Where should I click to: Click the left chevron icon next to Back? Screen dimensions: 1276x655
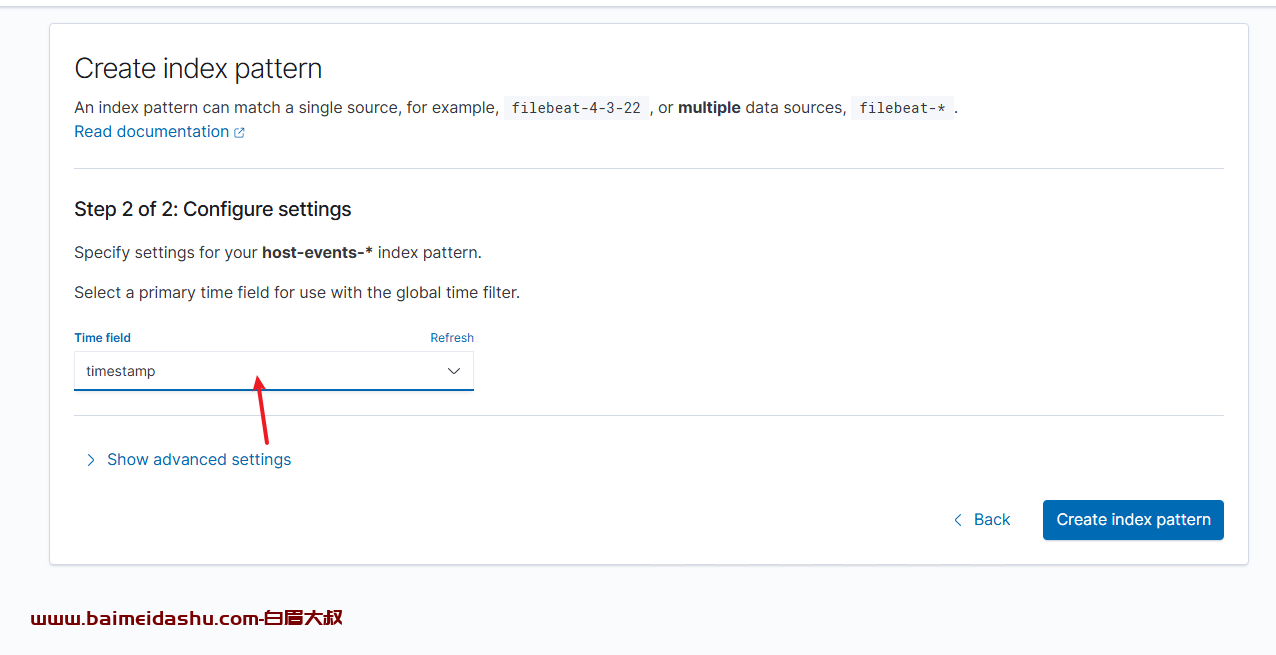click(958, 520)
